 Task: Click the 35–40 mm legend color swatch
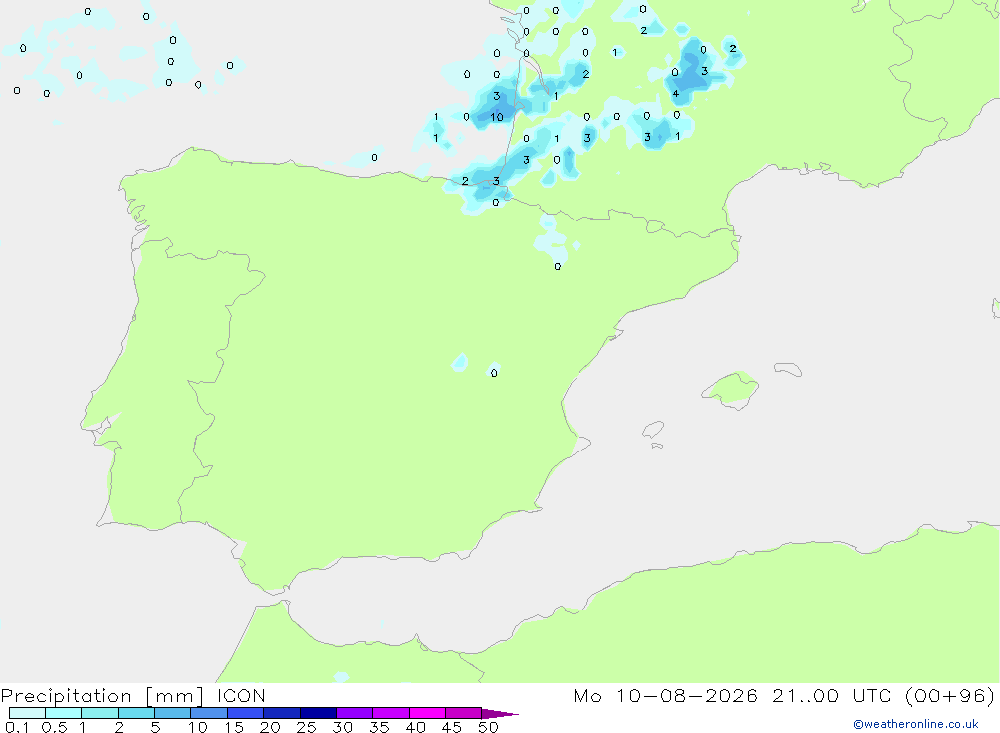coord(390,713)
